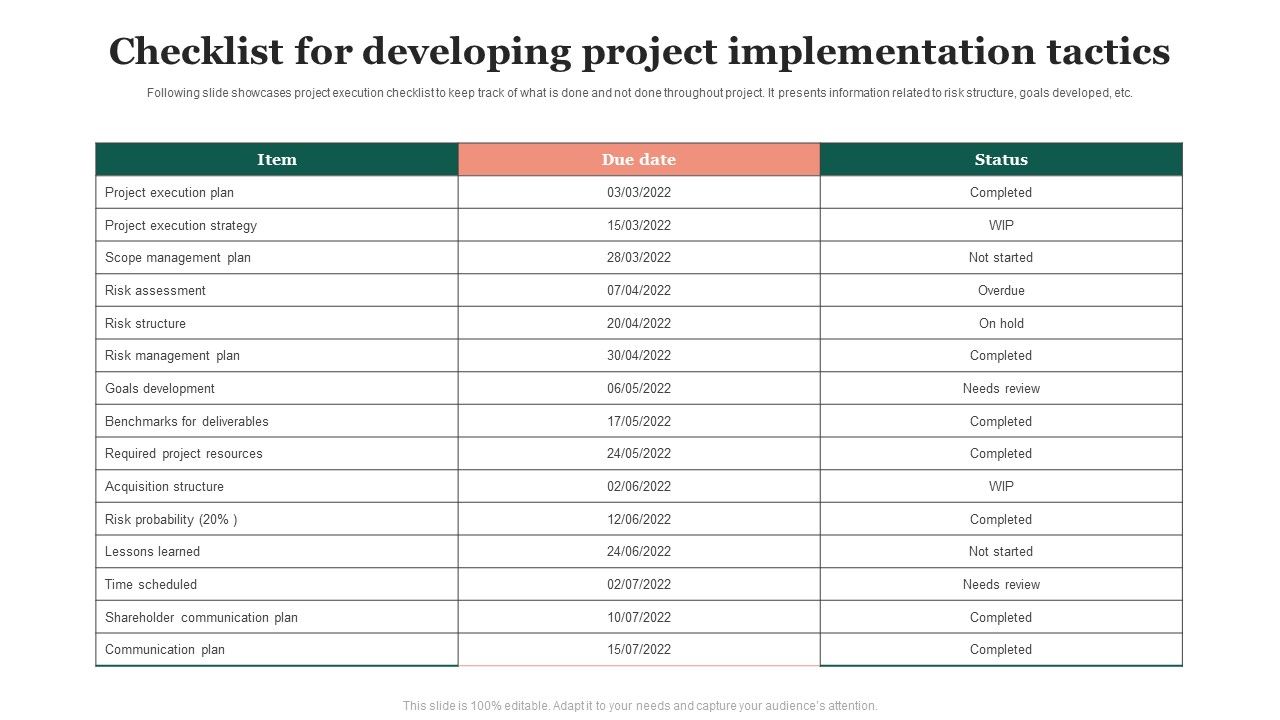Click 'Completed' status for Shareholder communication plan
Viewport: 1280px width, 720px height.
[1001, 617]
